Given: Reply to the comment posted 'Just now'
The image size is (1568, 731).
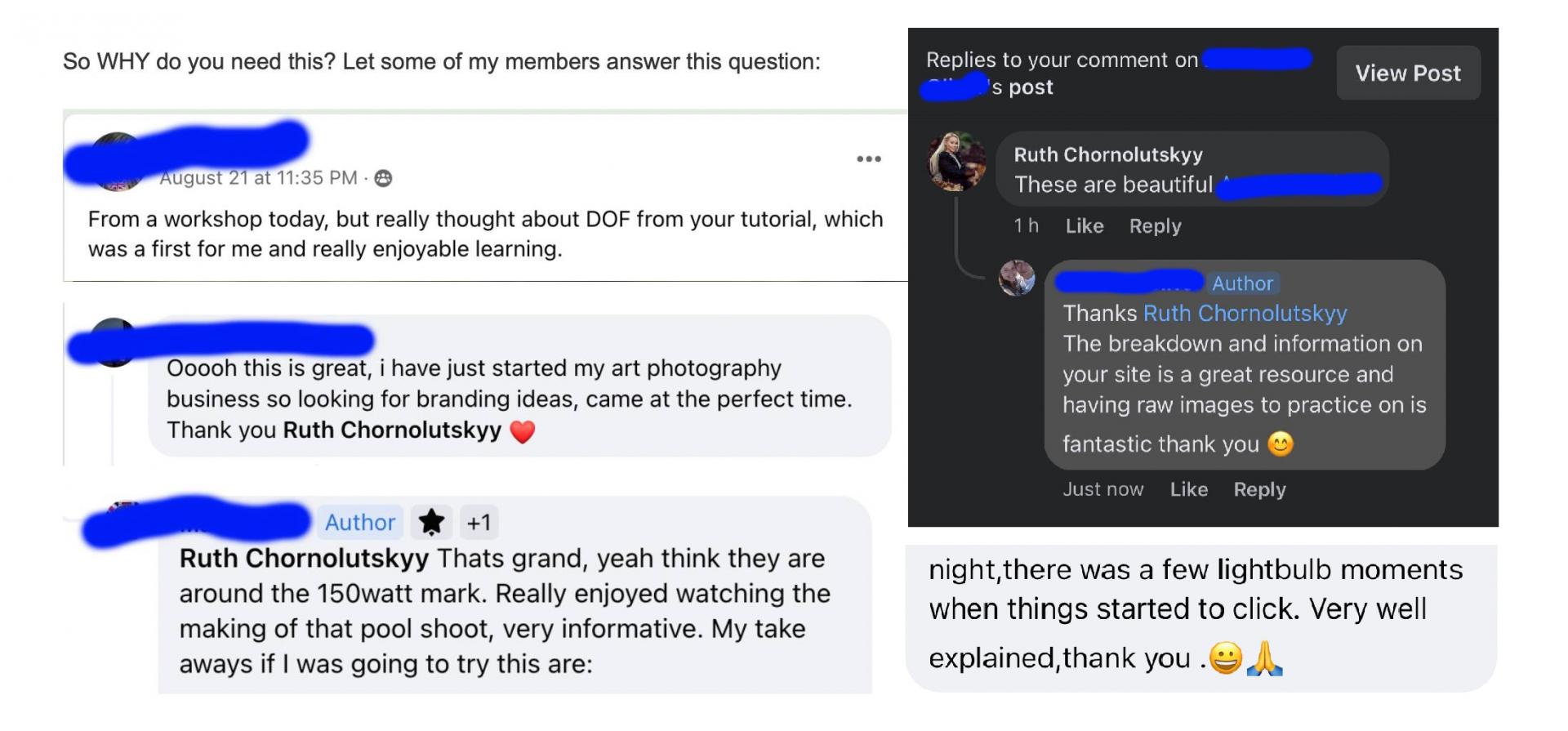Looking at the screenshot, I should pos(1259,489).
